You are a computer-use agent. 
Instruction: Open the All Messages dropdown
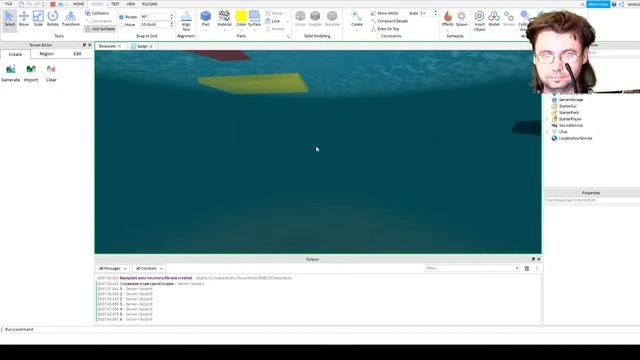(113, 269)
